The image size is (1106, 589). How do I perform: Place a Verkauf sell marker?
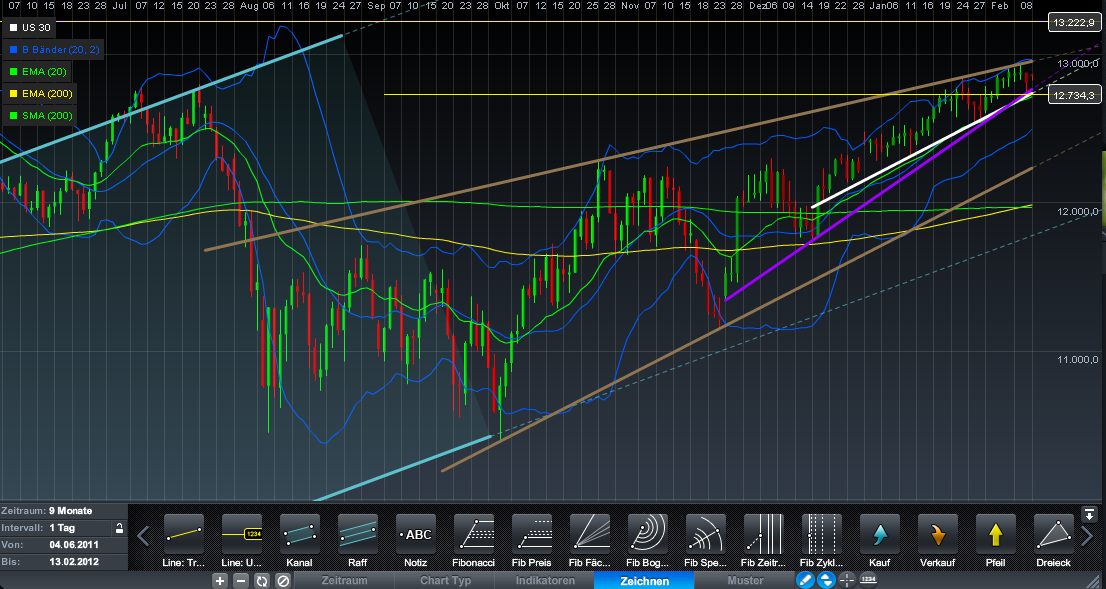937,534
